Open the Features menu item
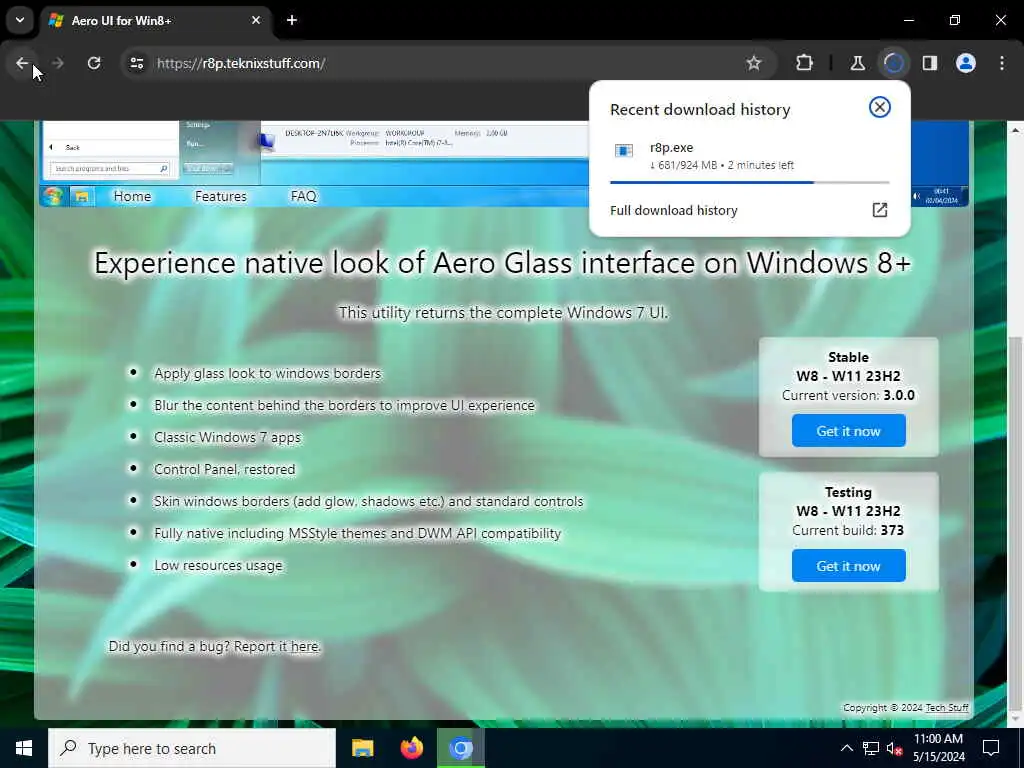1024x768 pixels. (x=221, y=196)
